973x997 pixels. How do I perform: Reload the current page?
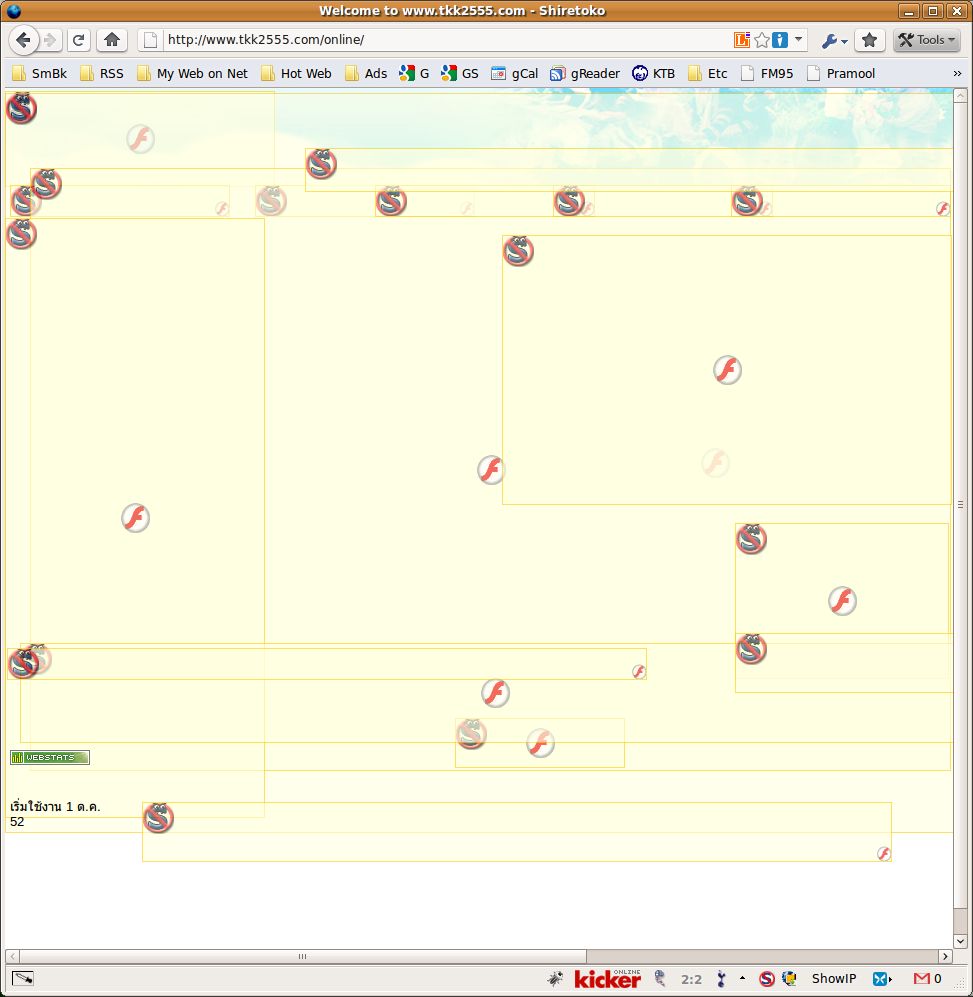pyautogui.click(x=78, y=40)
